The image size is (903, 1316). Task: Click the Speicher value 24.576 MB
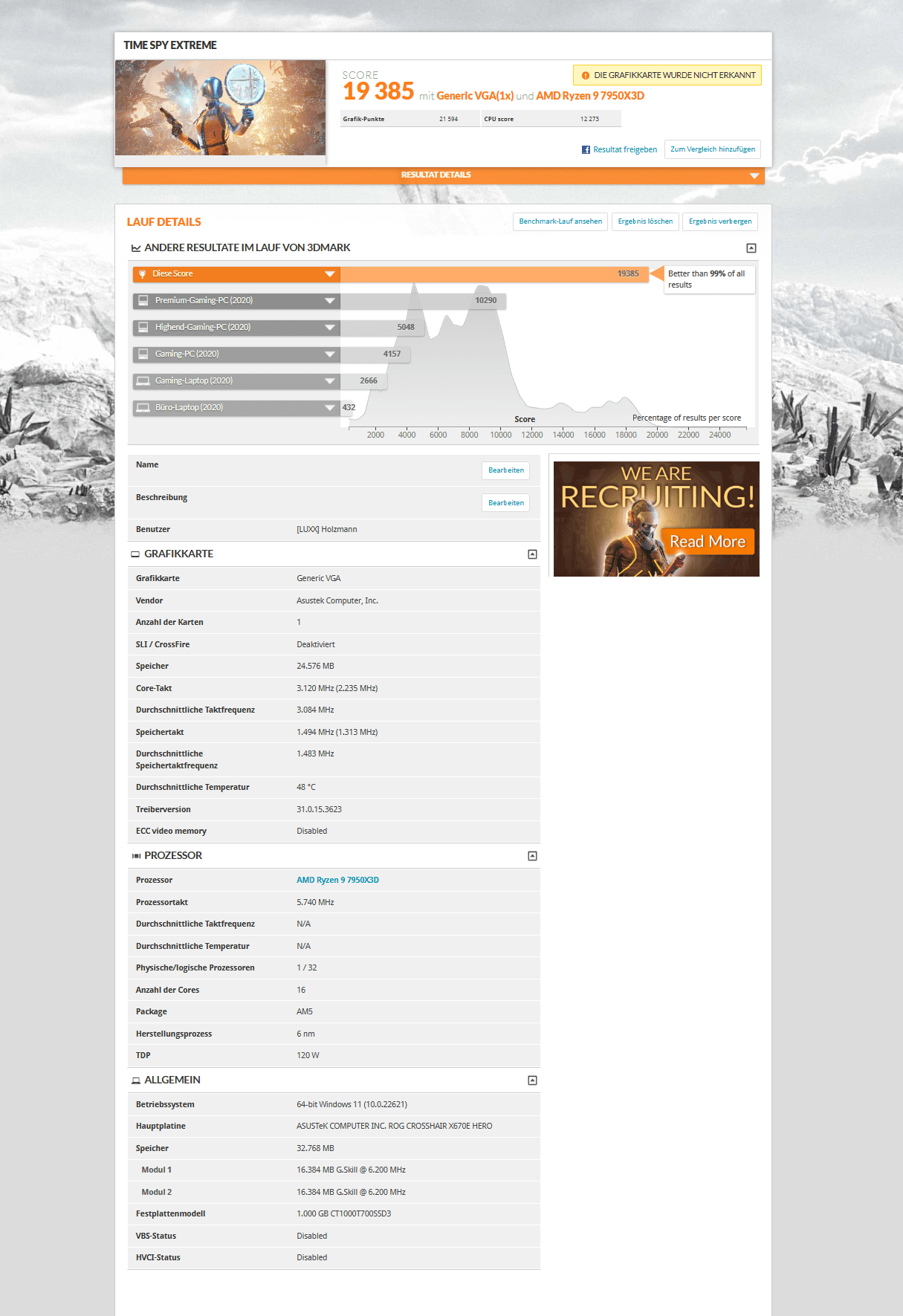pyautogui.click(x=316, y=666)
